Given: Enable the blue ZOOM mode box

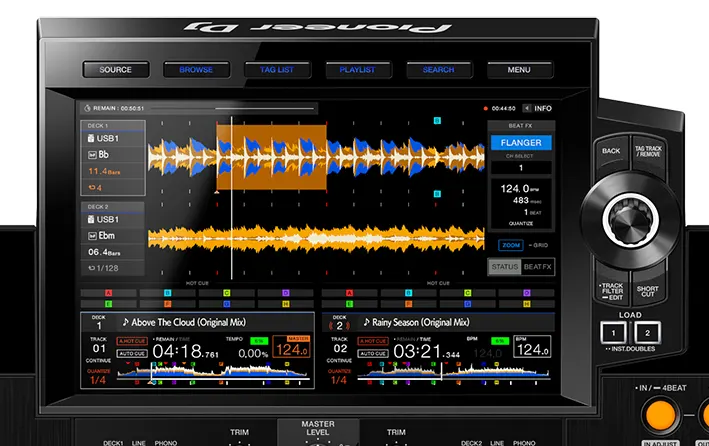Looking at the screenshot, I should (511, 245).
